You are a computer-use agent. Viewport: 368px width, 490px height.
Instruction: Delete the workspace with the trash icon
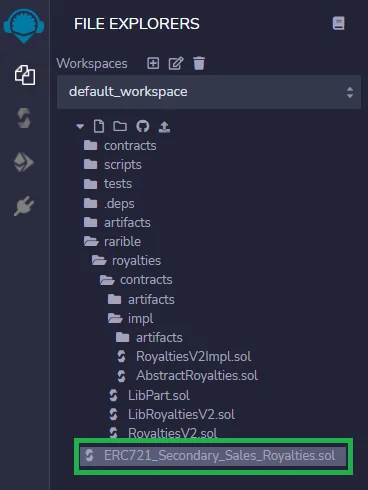[x=199, y=63]
